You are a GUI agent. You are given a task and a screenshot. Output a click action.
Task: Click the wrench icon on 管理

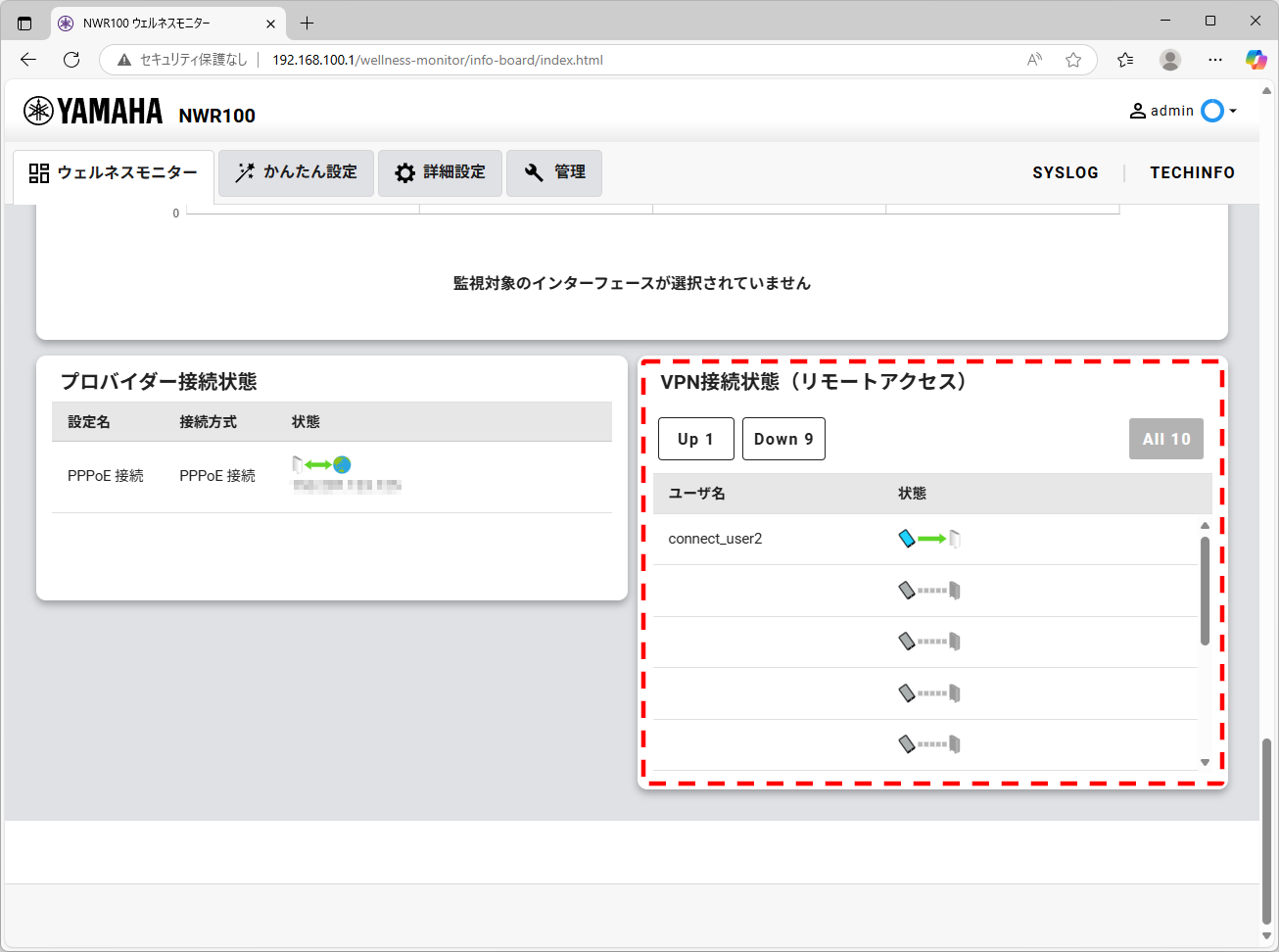tap(534, 172)
